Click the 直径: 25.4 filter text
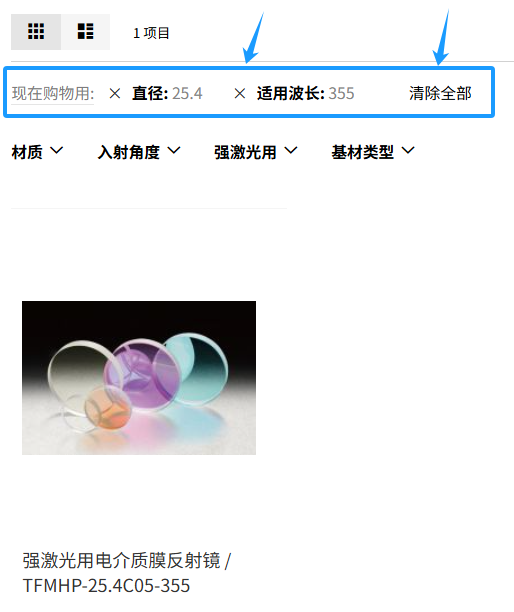Screen dimensions: 514x612 pos(167,94)
